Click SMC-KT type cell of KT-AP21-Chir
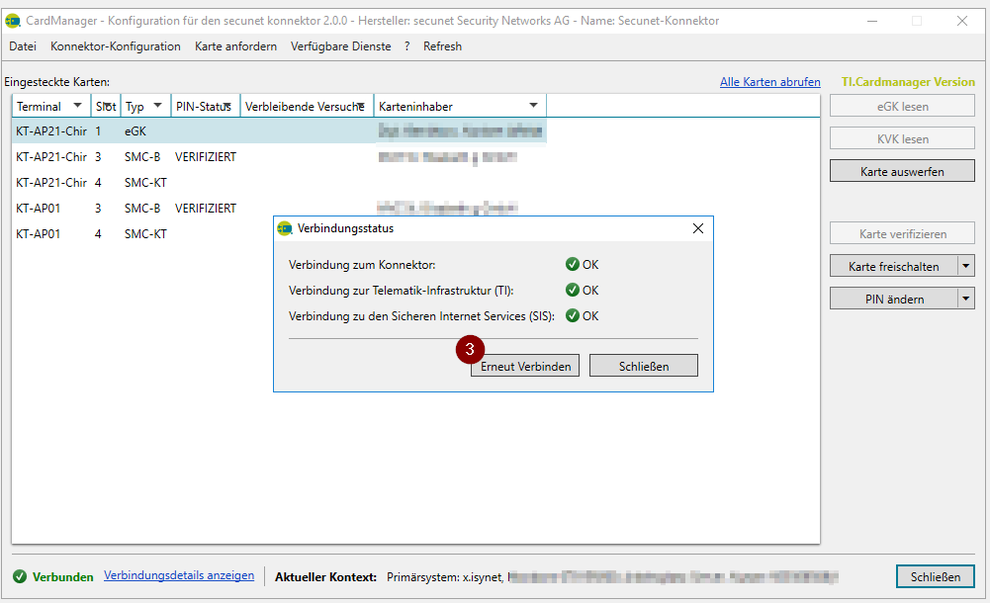The width and height of the screenshot is (990, 603). click(x=145, y=182)
